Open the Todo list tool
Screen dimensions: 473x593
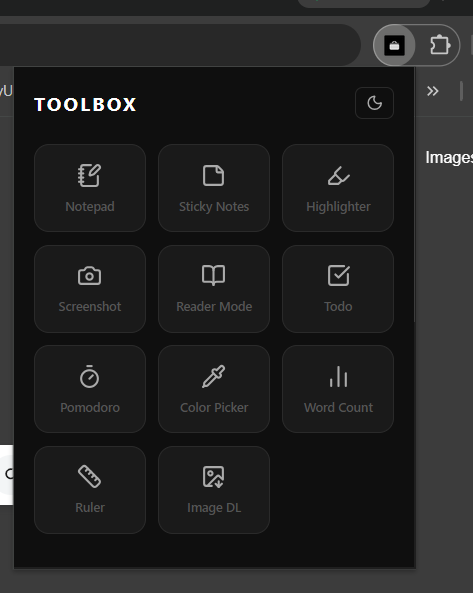(x=338, y=289)
